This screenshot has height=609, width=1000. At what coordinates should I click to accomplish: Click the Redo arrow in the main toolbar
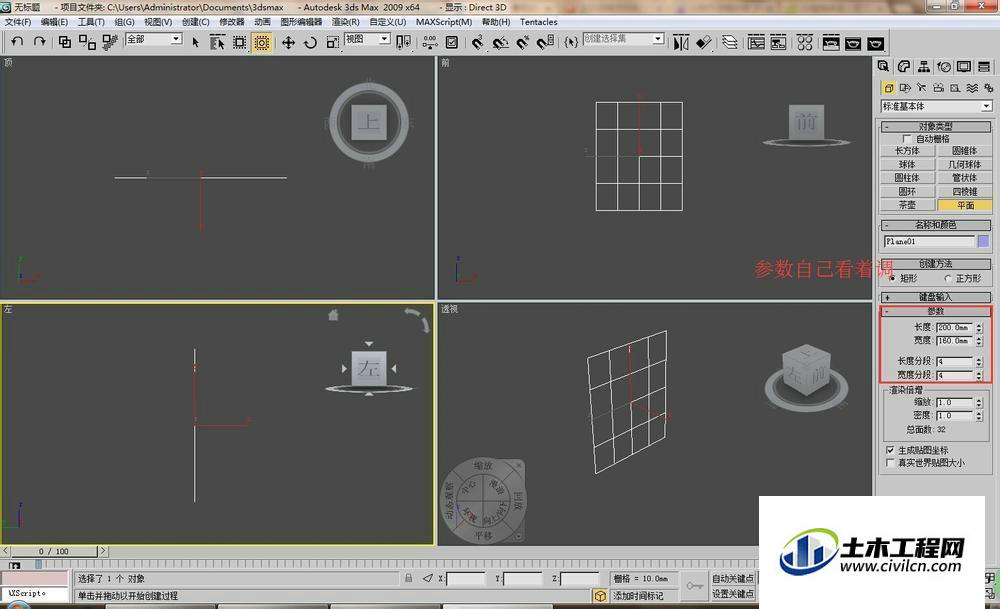coord(40,42)
